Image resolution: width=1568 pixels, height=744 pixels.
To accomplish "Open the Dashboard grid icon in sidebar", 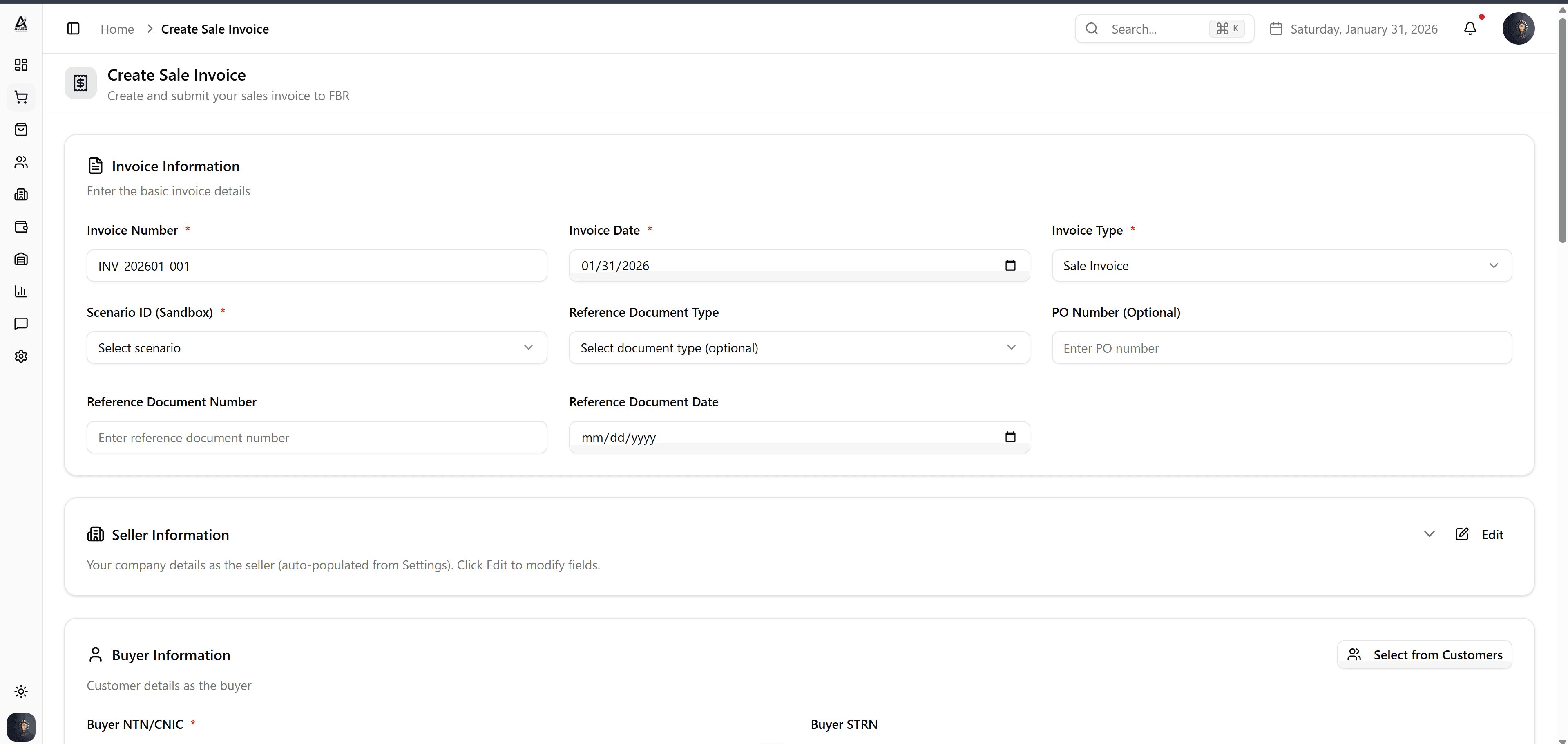I will click(x=21, y=65).
